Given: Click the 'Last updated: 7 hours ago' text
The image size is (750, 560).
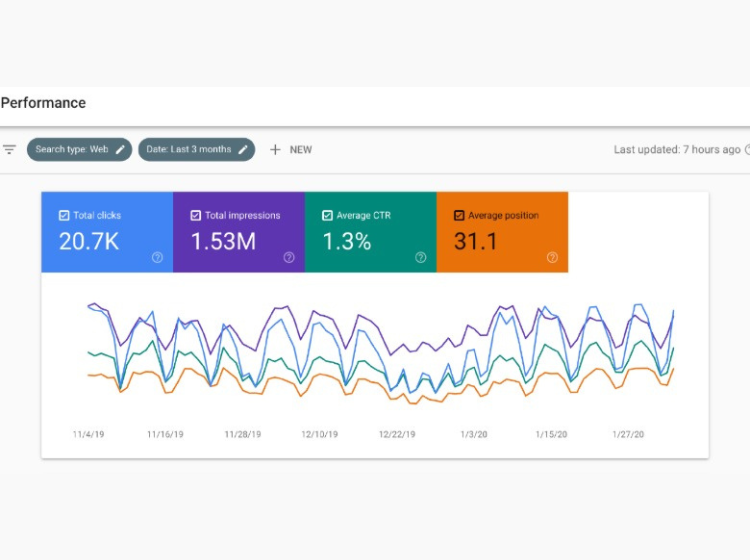Looking at the screenshot, I should point(677,150).
